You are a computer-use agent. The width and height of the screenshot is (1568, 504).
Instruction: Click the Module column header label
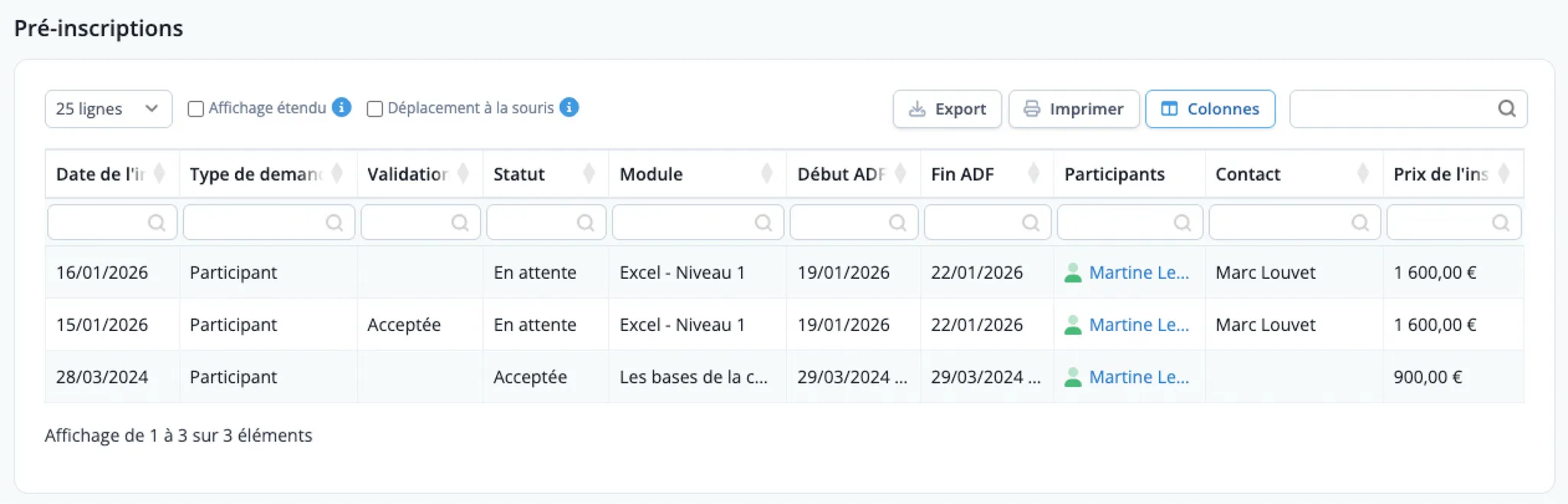tap(651, 175)
